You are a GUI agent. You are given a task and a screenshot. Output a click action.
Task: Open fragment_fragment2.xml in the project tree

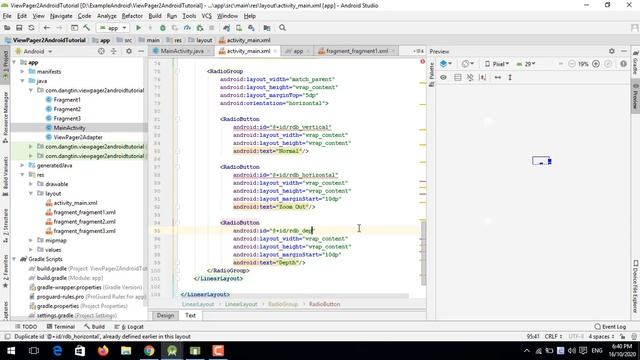84,222
